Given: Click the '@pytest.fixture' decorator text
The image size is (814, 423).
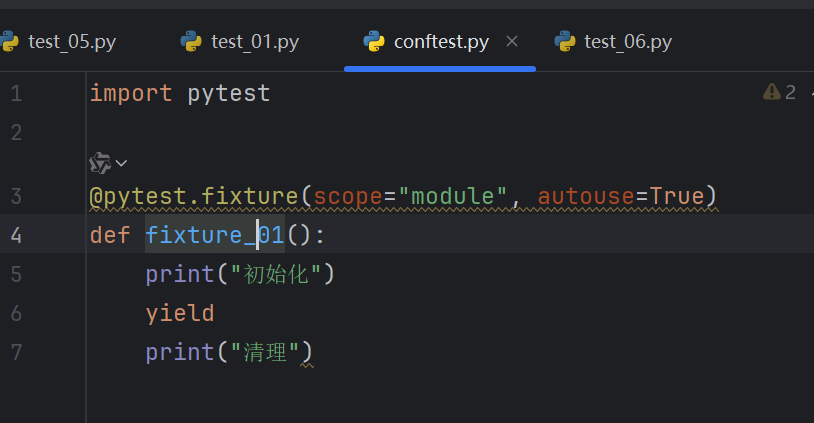Looking at the screenshot, I should (x=194, y=197).
